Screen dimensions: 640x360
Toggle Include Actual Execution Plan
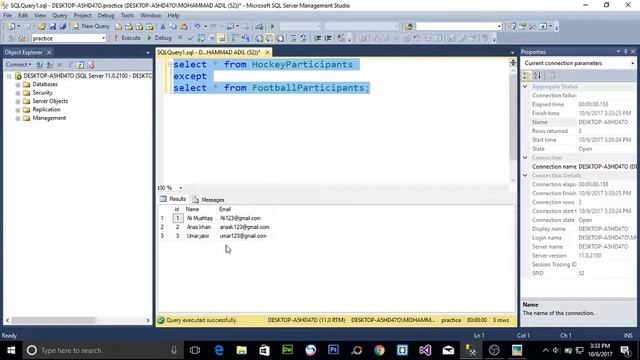pos(234,38)
